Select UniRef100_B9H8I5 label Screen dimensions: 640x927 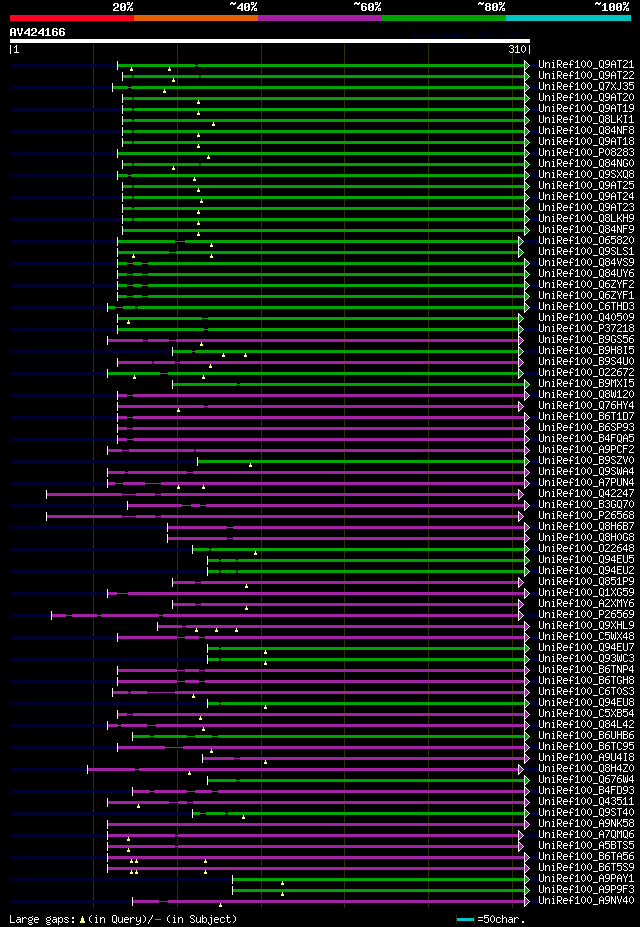pos(586,351)
